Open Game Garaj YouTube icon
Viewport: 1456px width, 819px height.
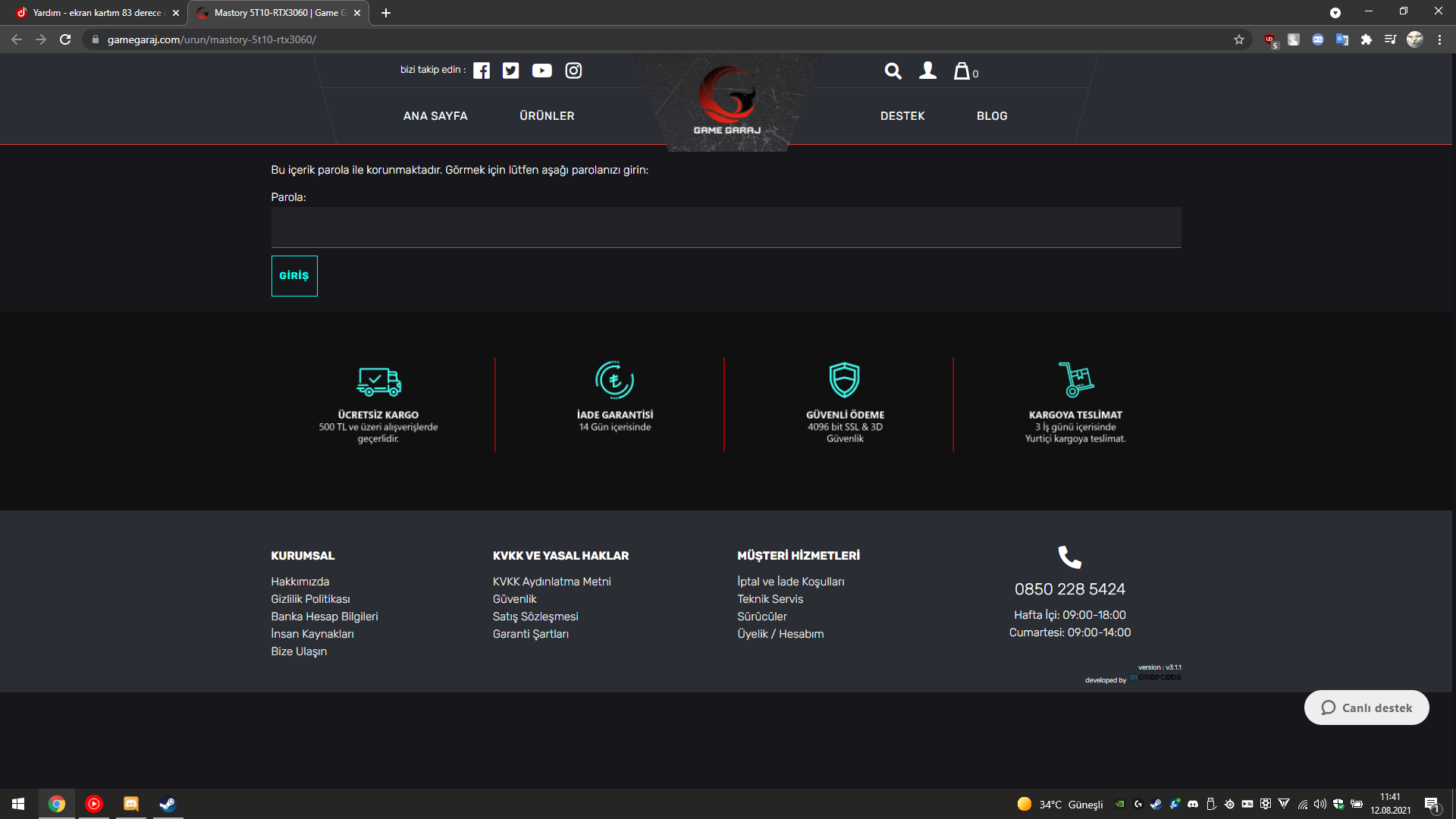click(542, 71)
